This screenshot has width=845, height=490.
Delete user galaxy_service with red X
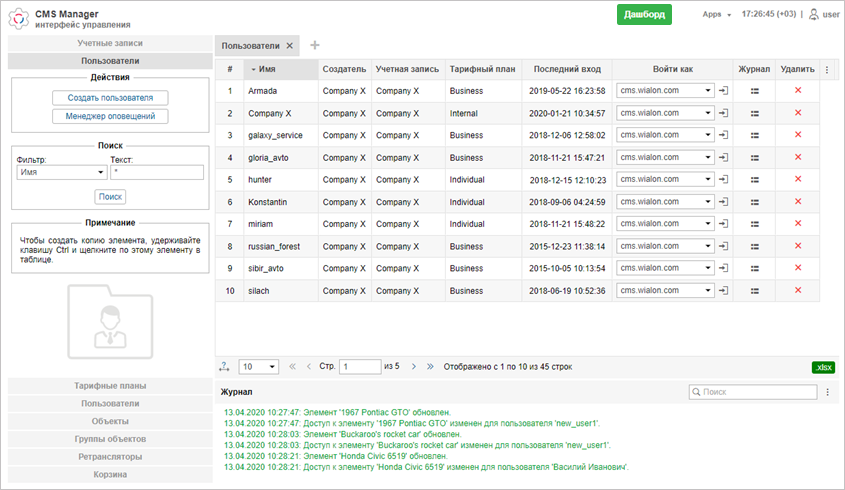[797, 135]
